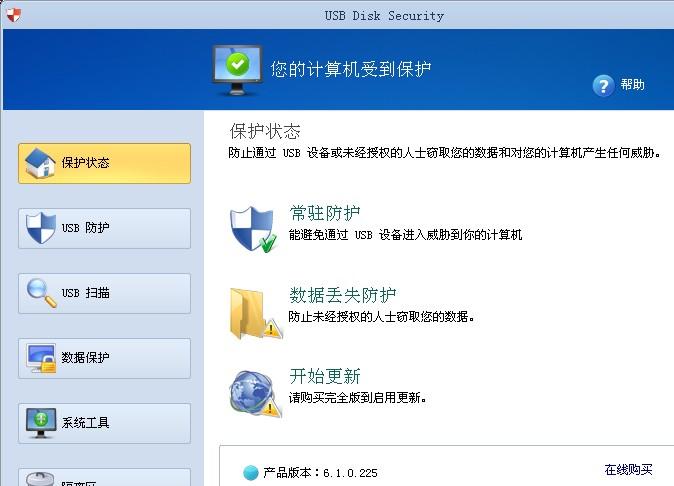This screenshot has height=486, width=674.
Task: Click the shield with green check icon
Action: coord(254,229)
